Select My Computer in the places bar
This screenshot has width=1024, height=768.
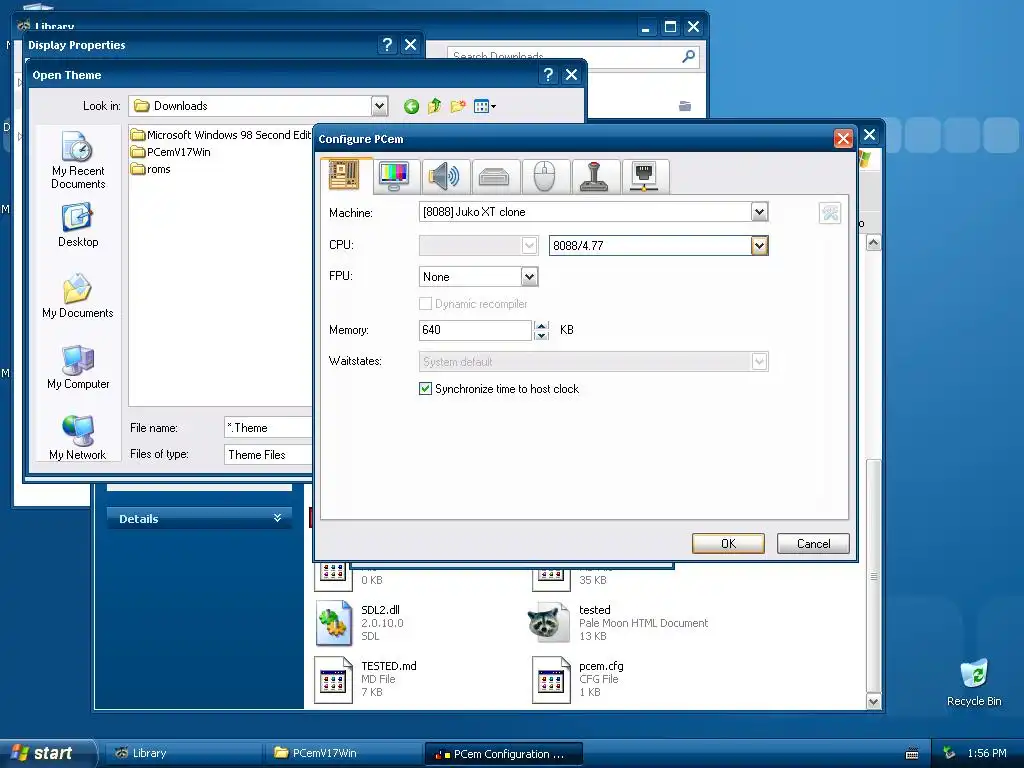pos(78,367)
